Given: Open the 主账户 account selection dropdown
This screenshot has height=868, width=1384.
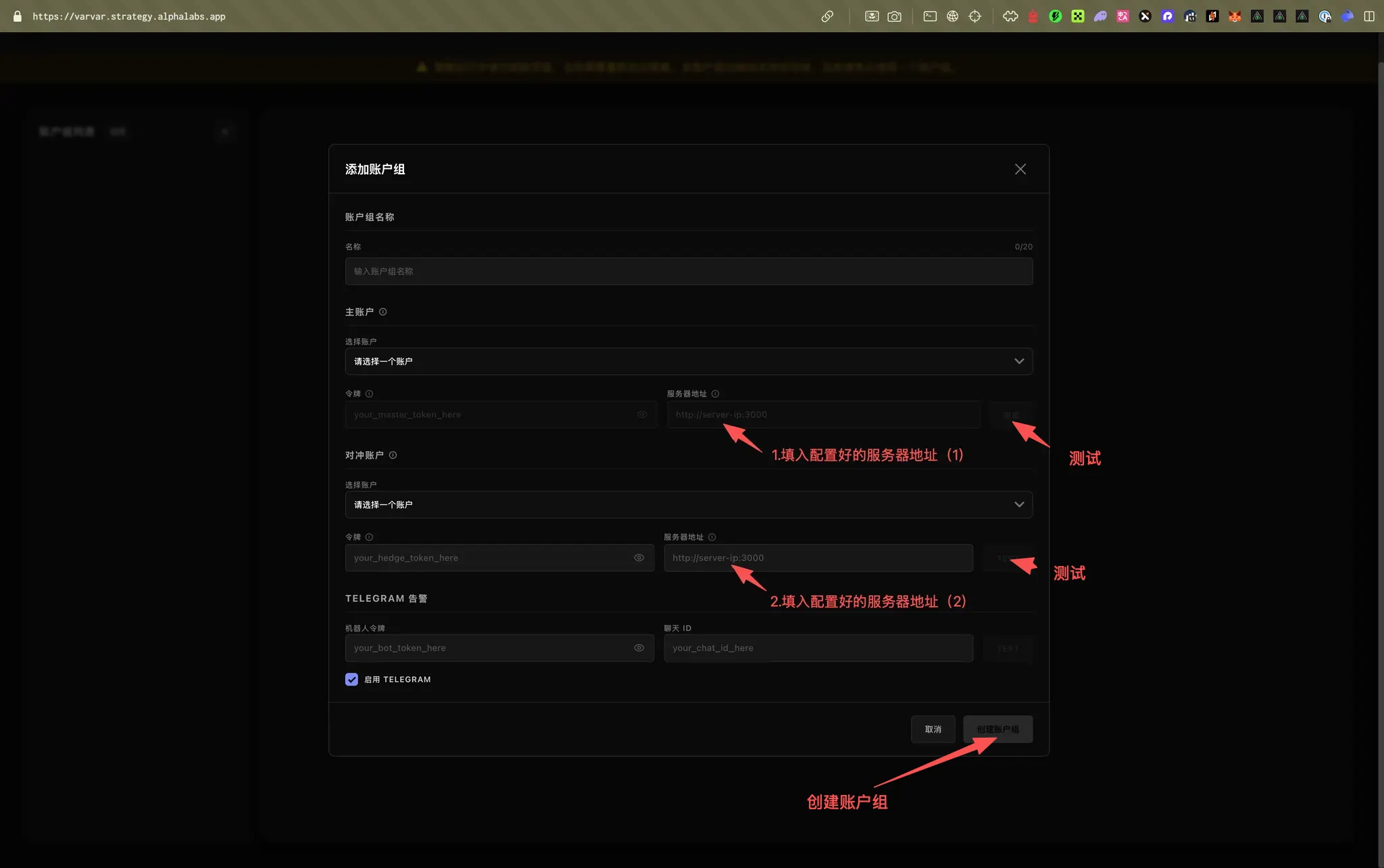Looking at the screenshot, I should click(x=688, y=361).
